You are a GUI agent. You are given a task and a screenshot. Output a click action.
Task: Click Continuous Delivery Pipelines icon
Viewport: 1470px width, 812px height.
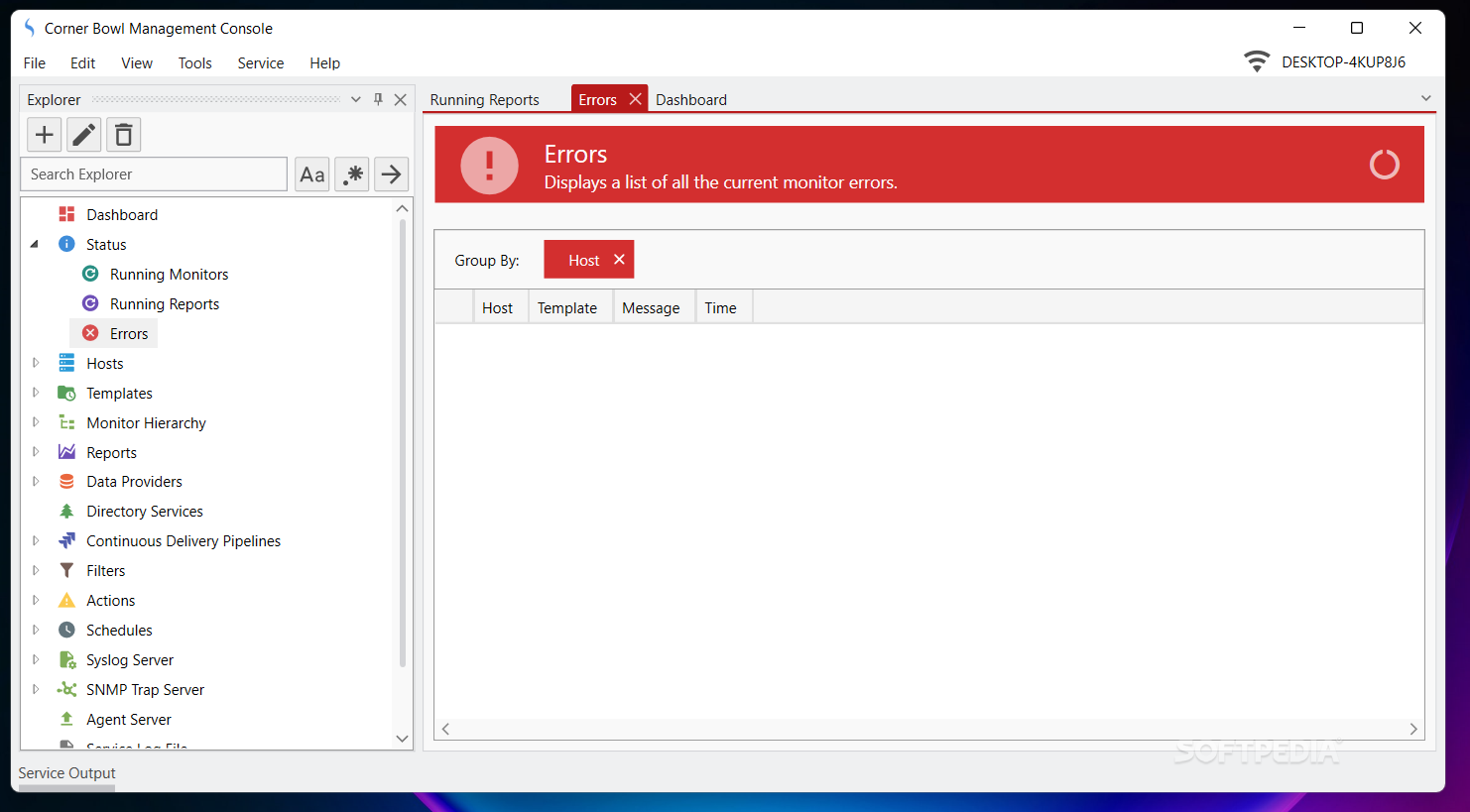pyautogui.click(x=66, y=540)
